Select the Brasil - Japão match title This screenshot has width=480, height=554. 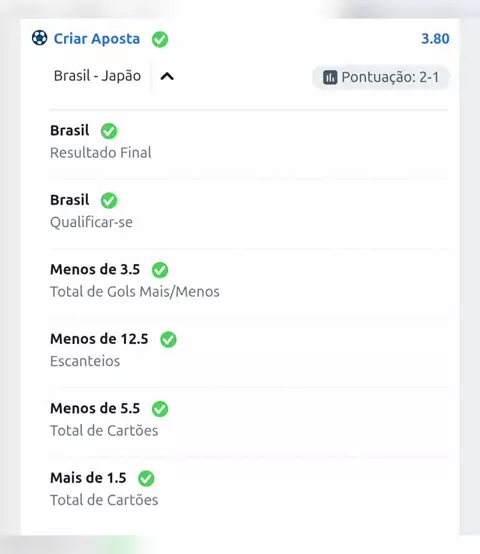coord(97,76)
